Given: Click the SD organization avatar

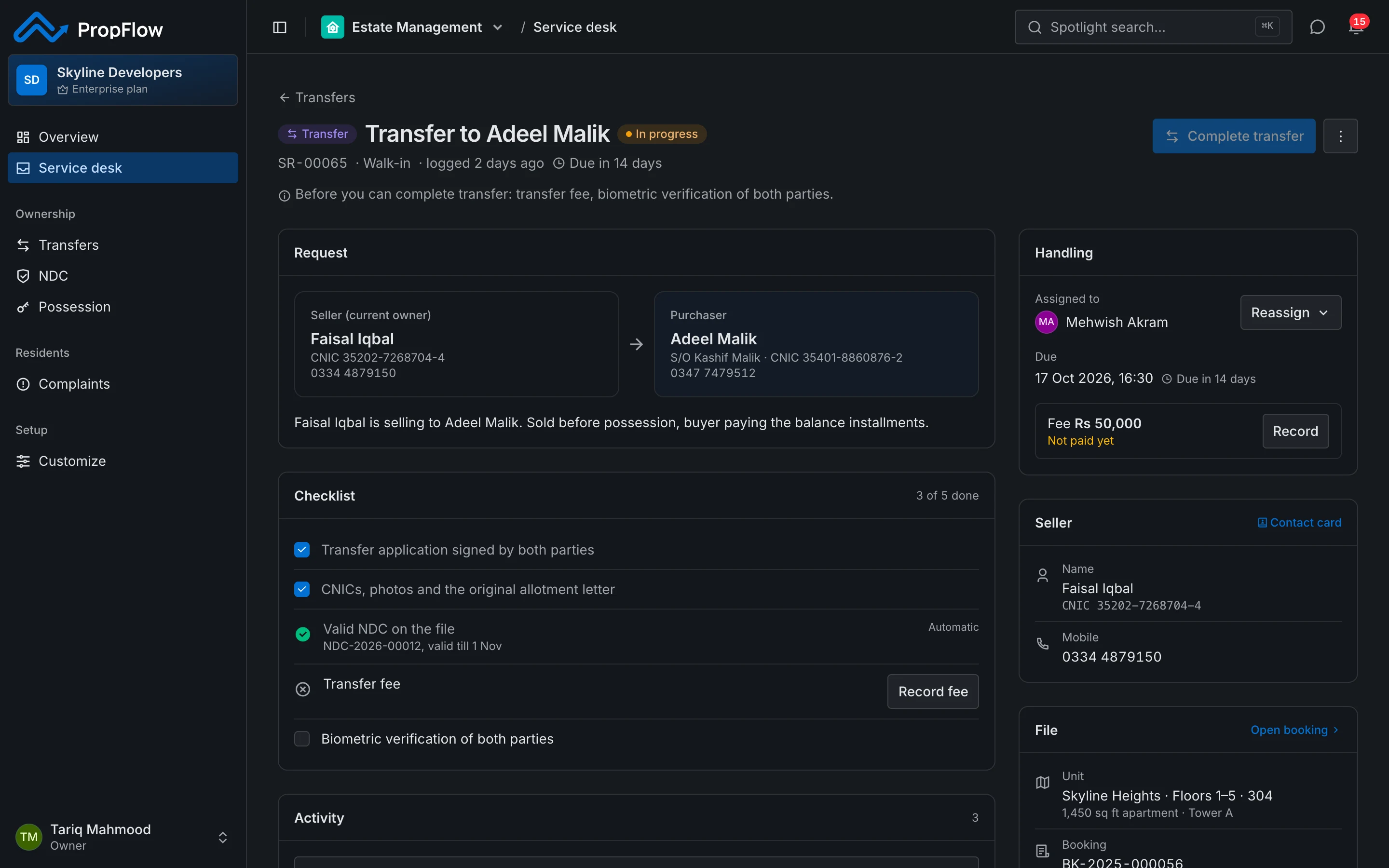Looking at the screenshot, I should [x=31, y=80].
